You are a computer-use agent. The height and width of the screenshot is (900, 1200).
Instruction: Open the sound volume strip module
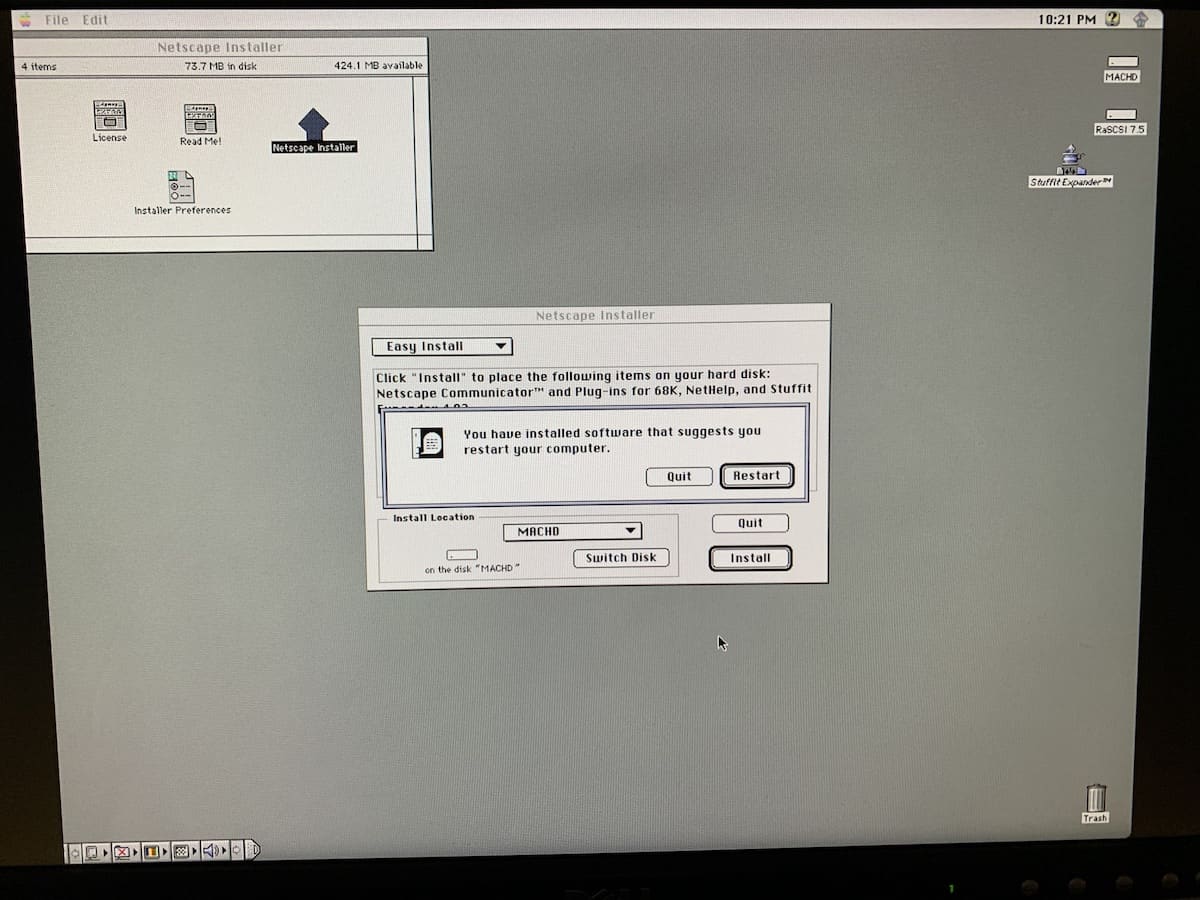pos(215,853)
